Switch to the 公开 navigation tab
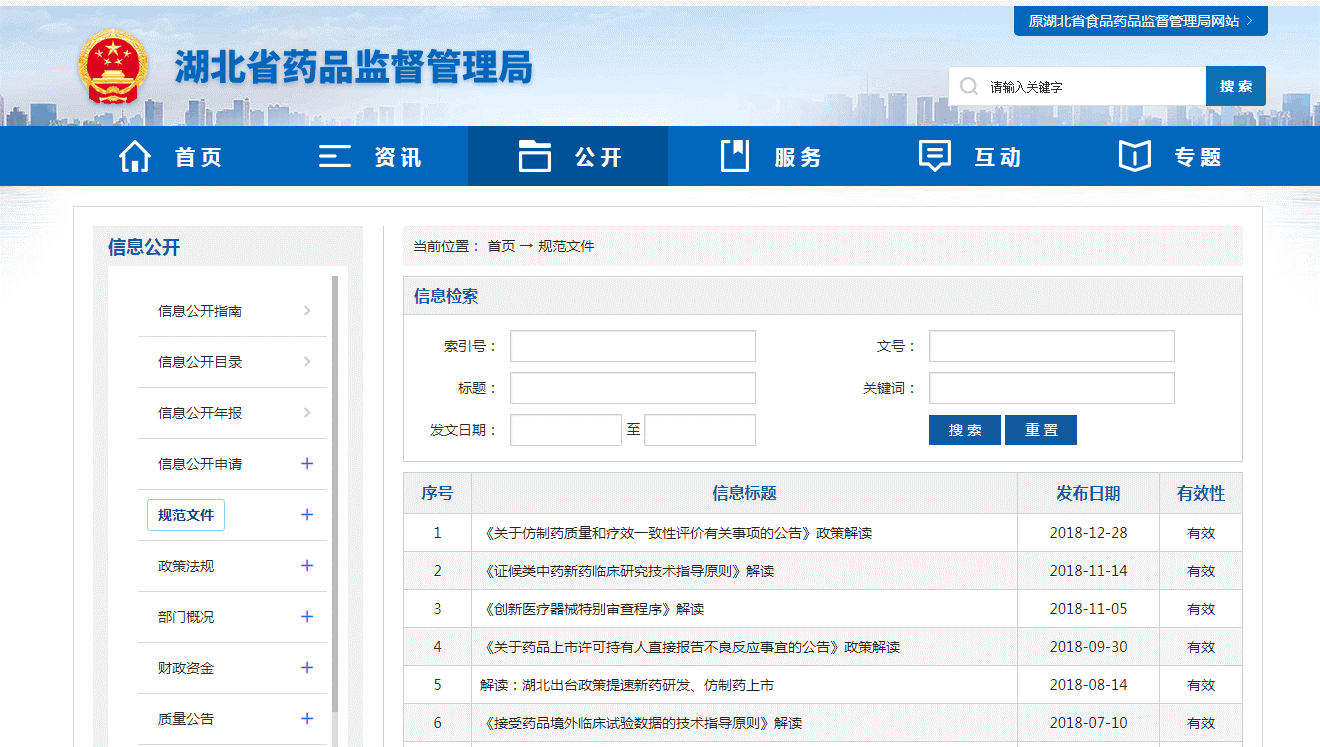The height and width of the screenshot is (747, 1320). 567,156
